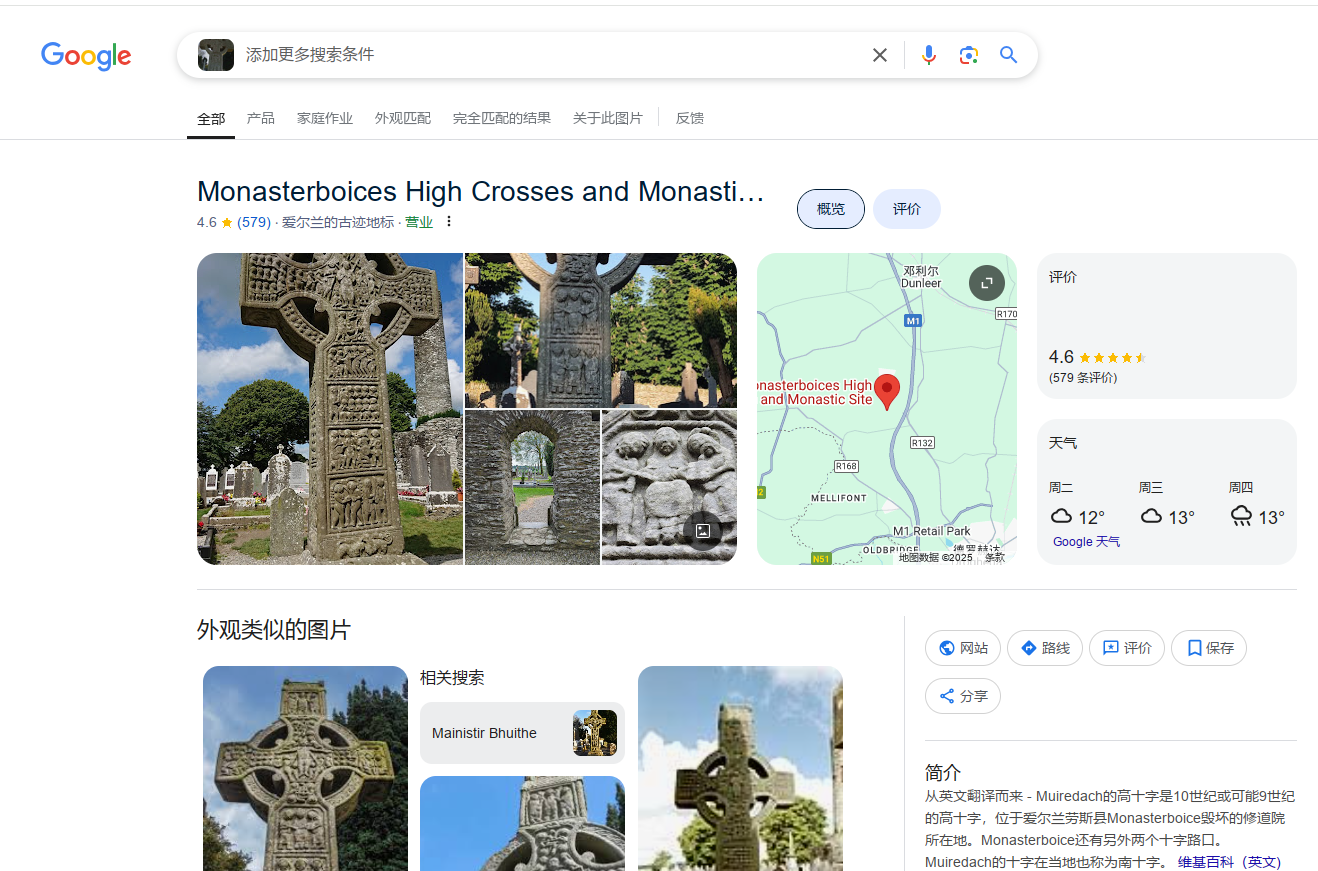Click the 爱尔兰的古迹地标 category text

pyautogui.click(x=338, y=222)
